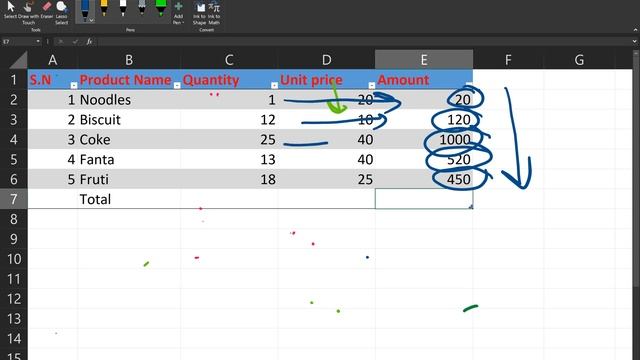
Task: Open the Quantity filter dropdown
Action: 274,85
